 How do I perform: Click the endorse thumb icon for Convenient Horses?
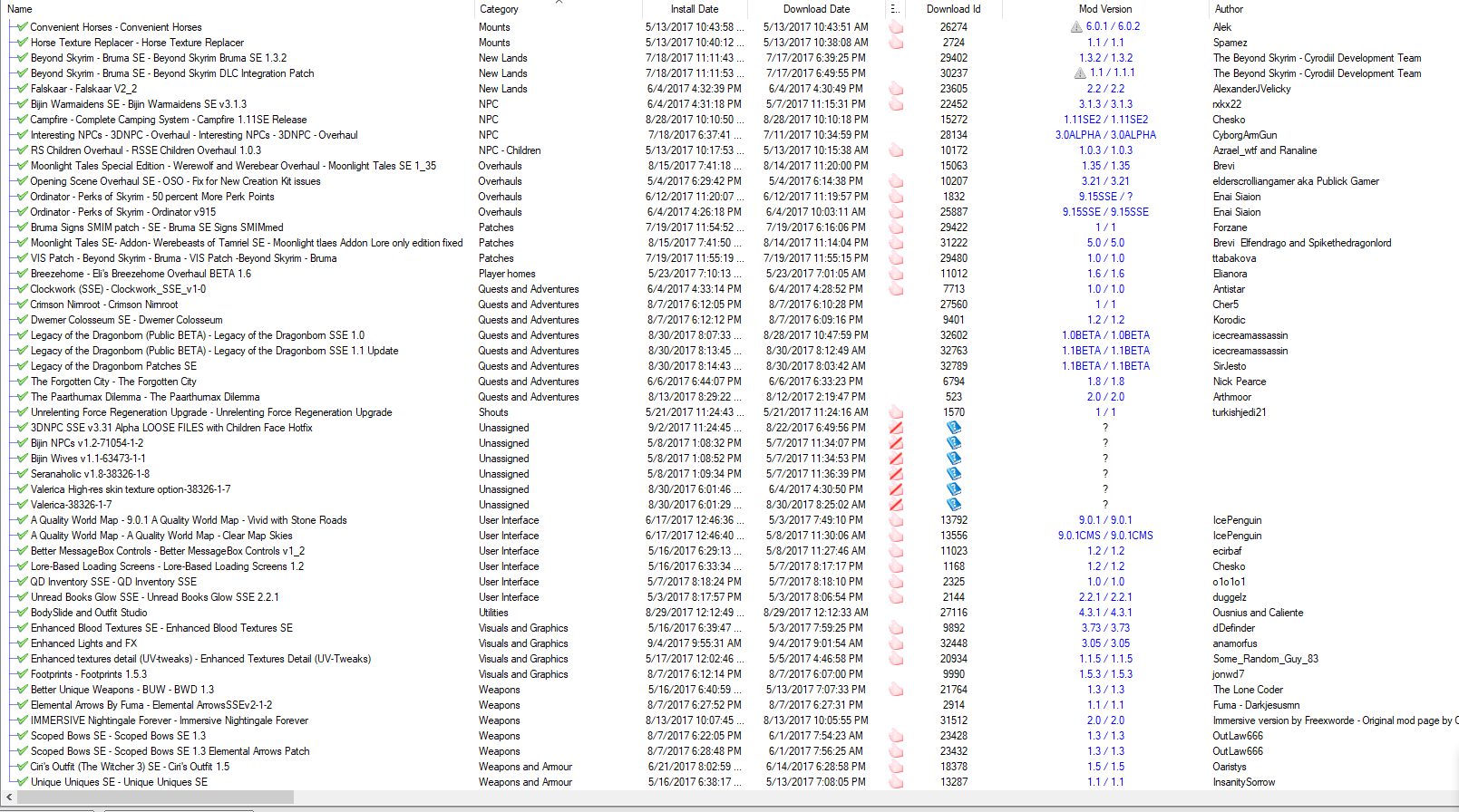coord(896,27)
